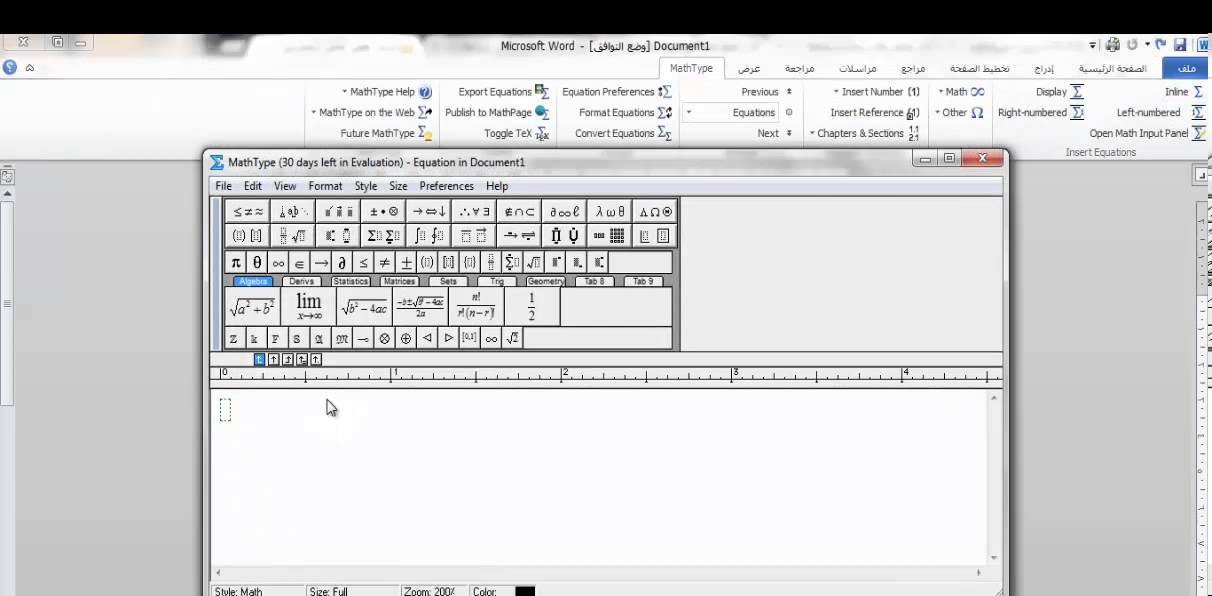Viewport: 1212px width, 596px height.
Task: Open the labeled arrow templates palette
Action: coord(519,236)
